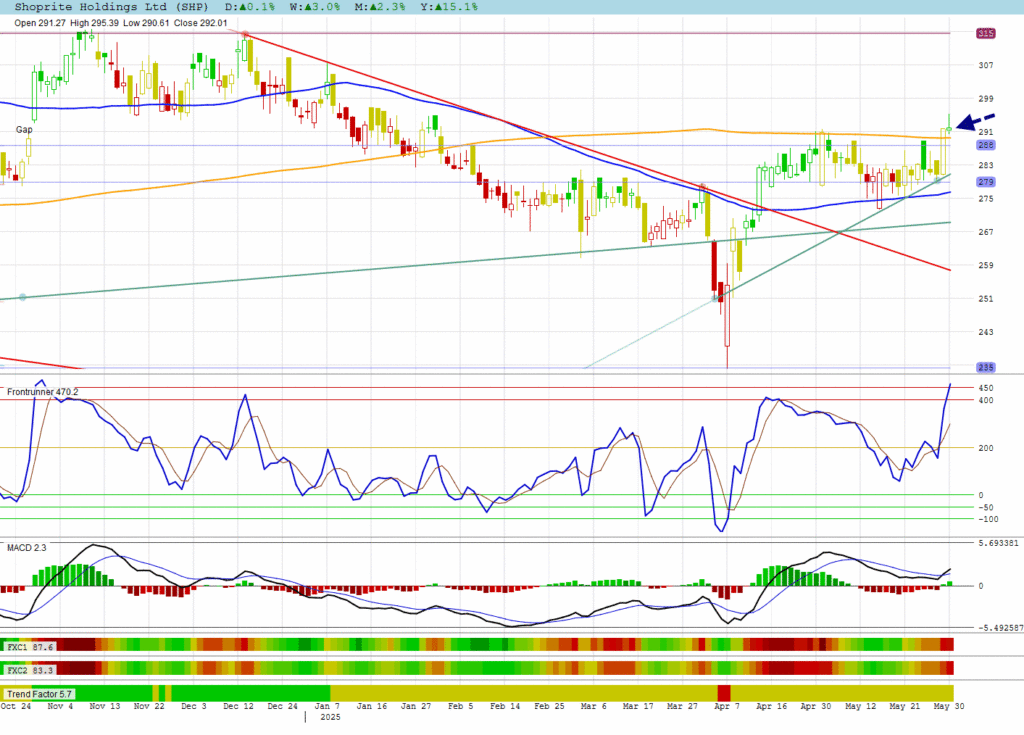1024x735 pixels.
Task: Click the Open 291.27 value
Action: click(x=40, y=23)
